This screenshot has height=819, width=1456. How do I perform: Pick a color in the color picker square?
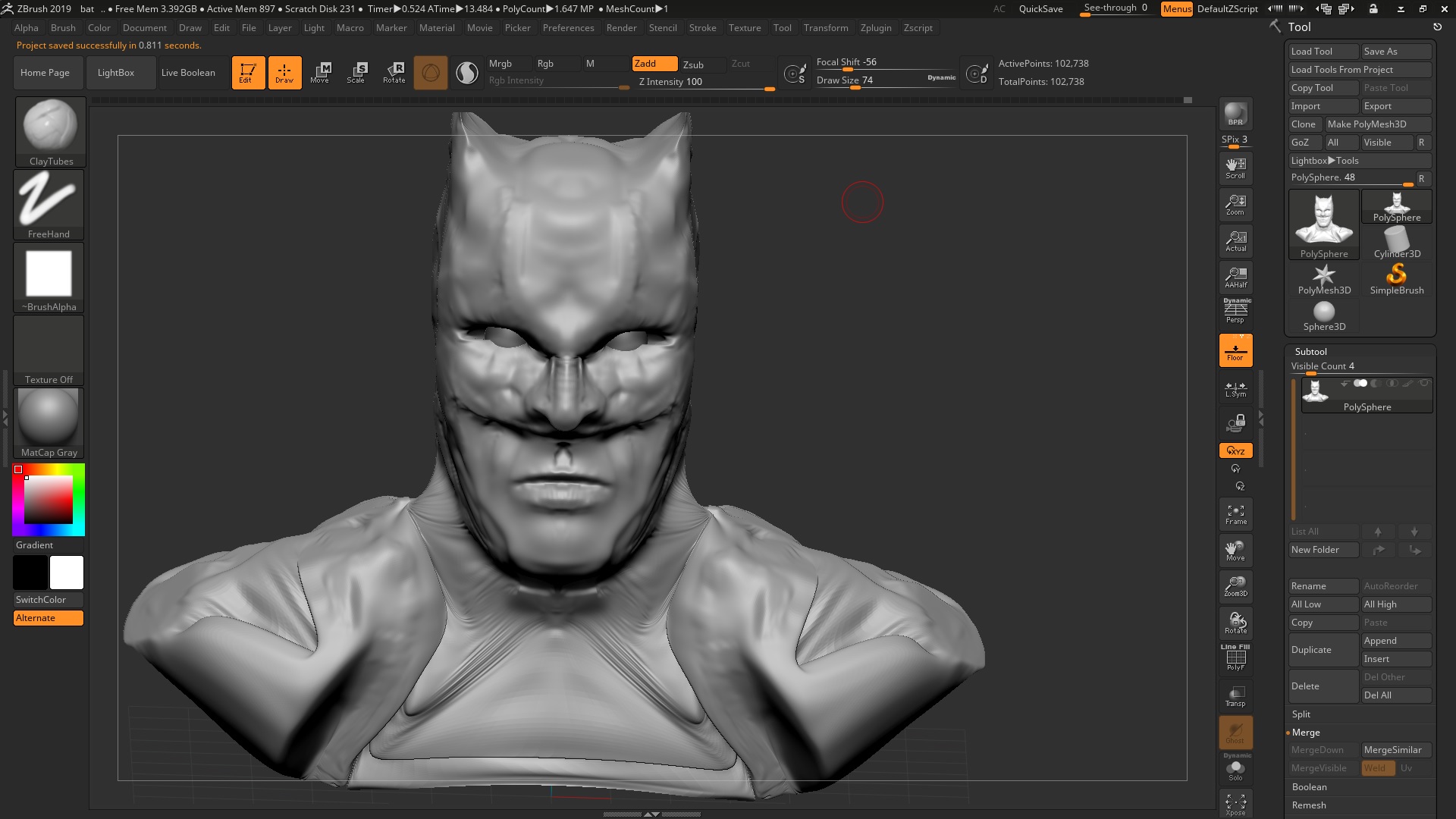coord(49,500)
